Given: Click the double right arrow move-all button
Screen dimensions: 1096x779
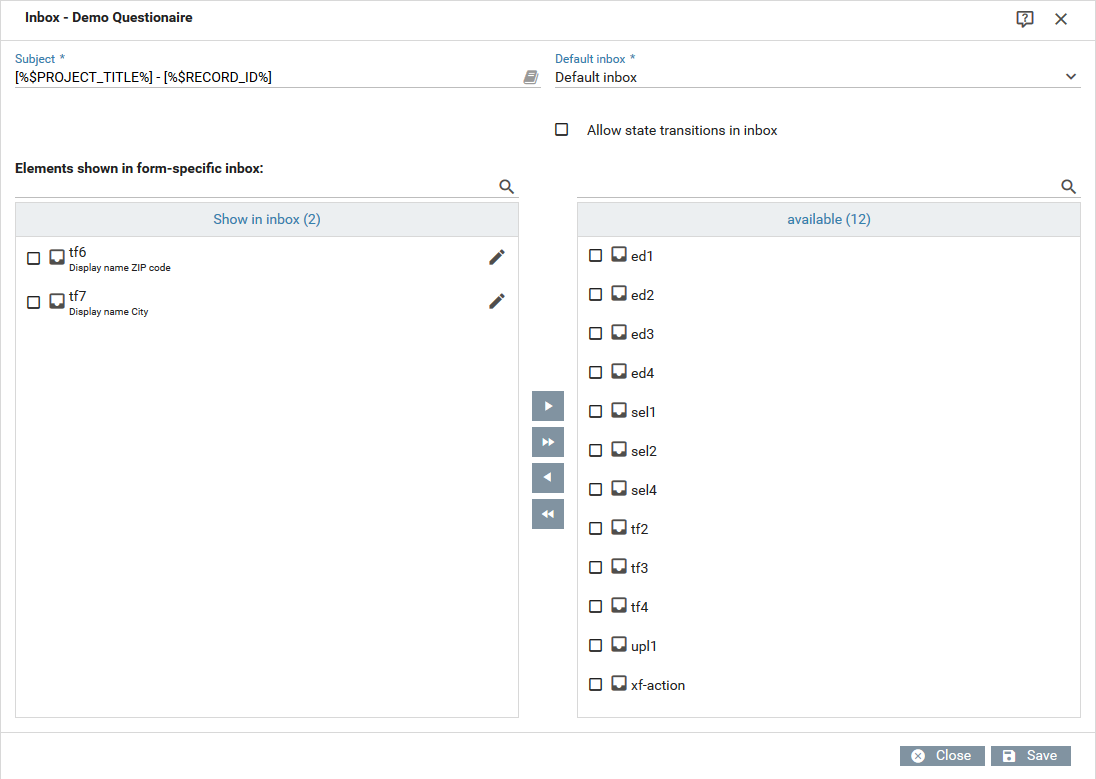Looking at the screenshot, I should coord(548,442).
